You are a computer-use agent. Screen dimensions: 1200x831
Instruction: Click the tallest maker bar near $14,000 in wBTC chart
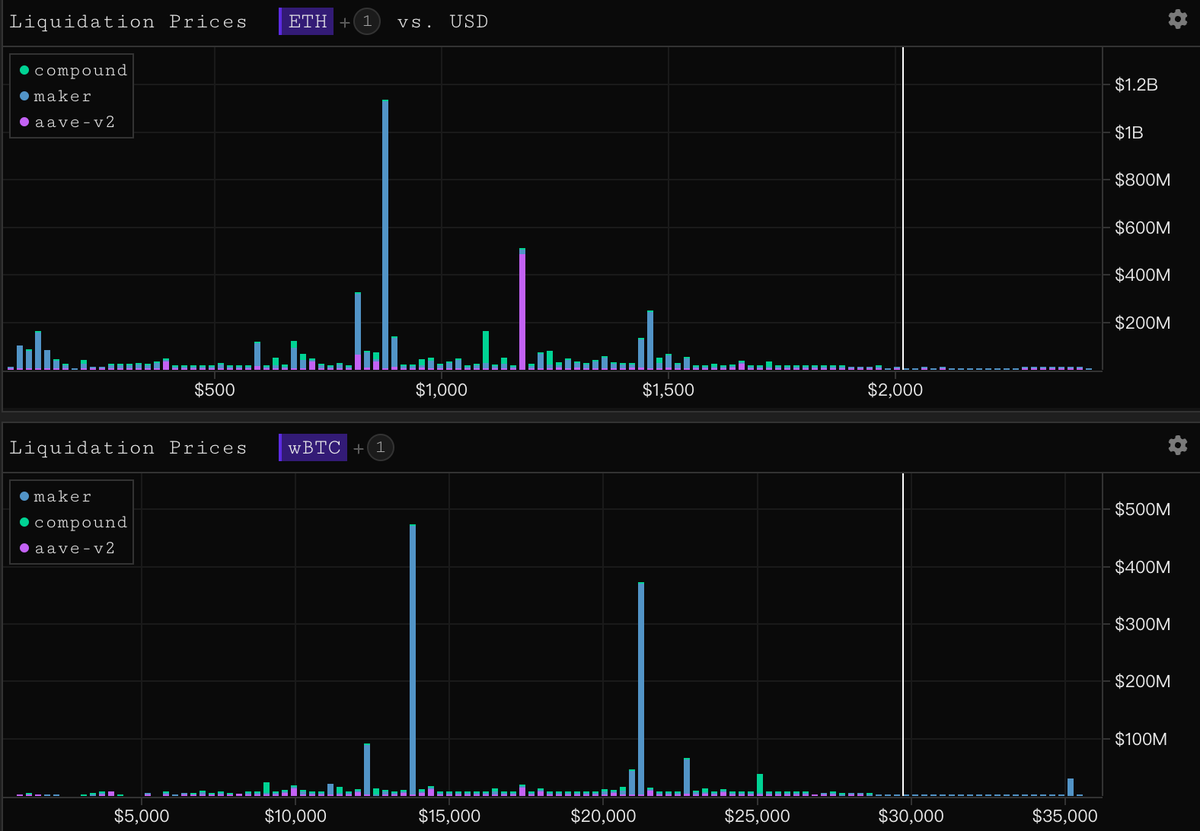[x=413, y=660]
